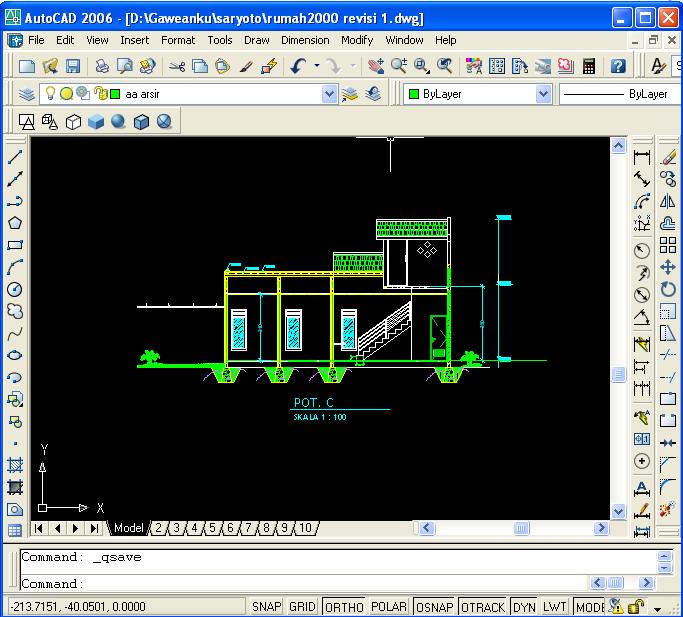The height and width of the screenshot is (617, 683).
Task: Open the ByLayer color dropdown
Action: 543,94
